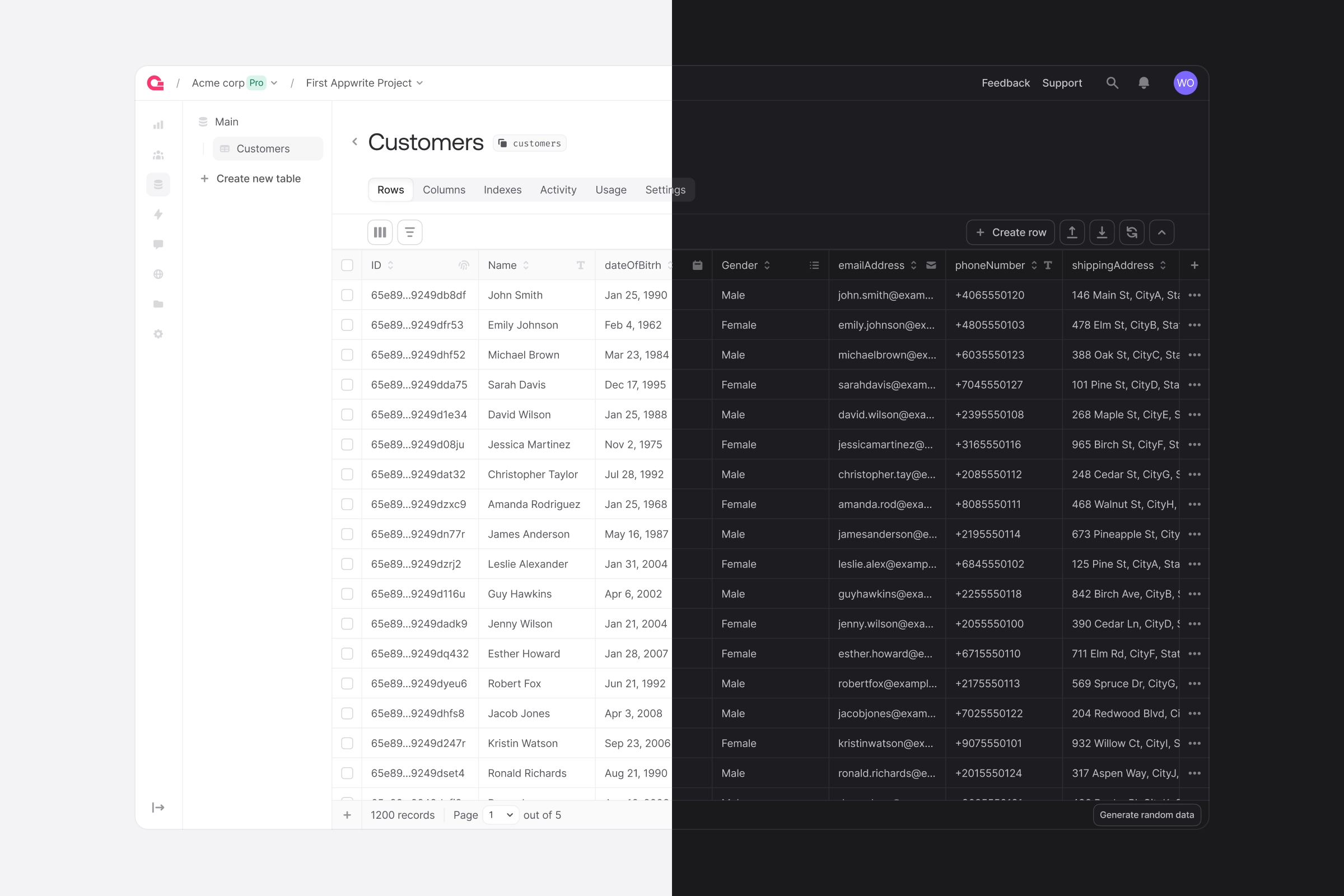
Task: Open Functions via the lightning bolt icon
Action: pos(158,214)
